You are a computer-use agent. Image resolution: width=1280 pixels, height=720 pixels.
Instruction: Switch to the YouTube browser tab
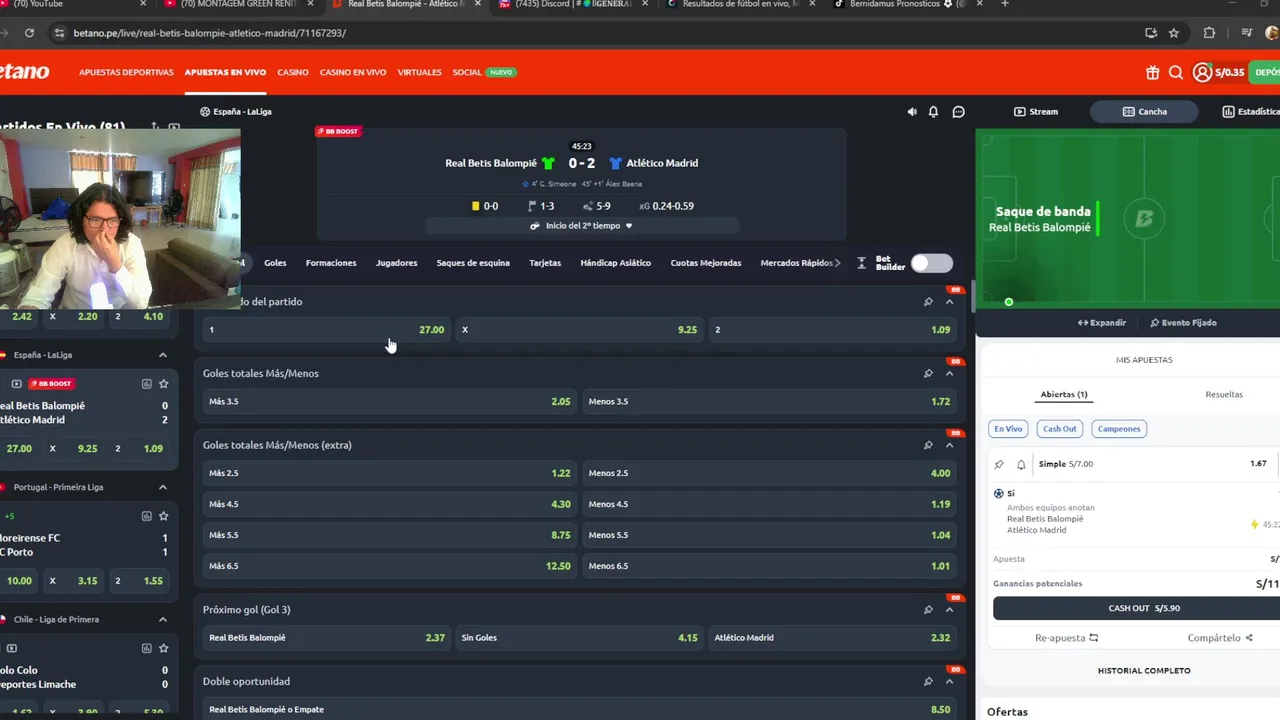pyautogui.click(x=38, y=4)
